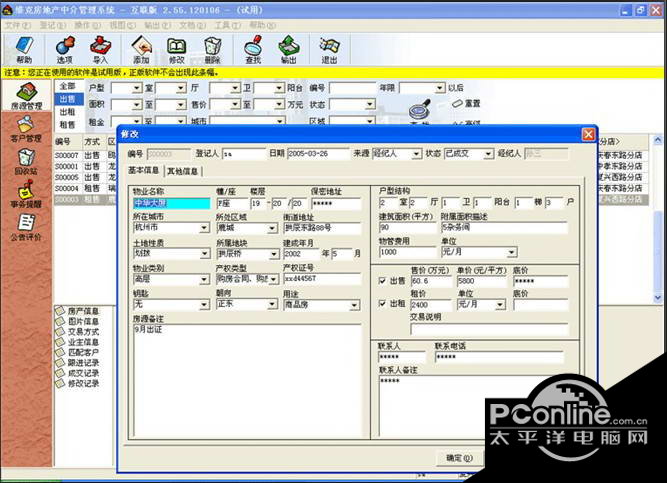Select 房产信息 in the lower-left list

pyautogui.click(x=78, y=311)
